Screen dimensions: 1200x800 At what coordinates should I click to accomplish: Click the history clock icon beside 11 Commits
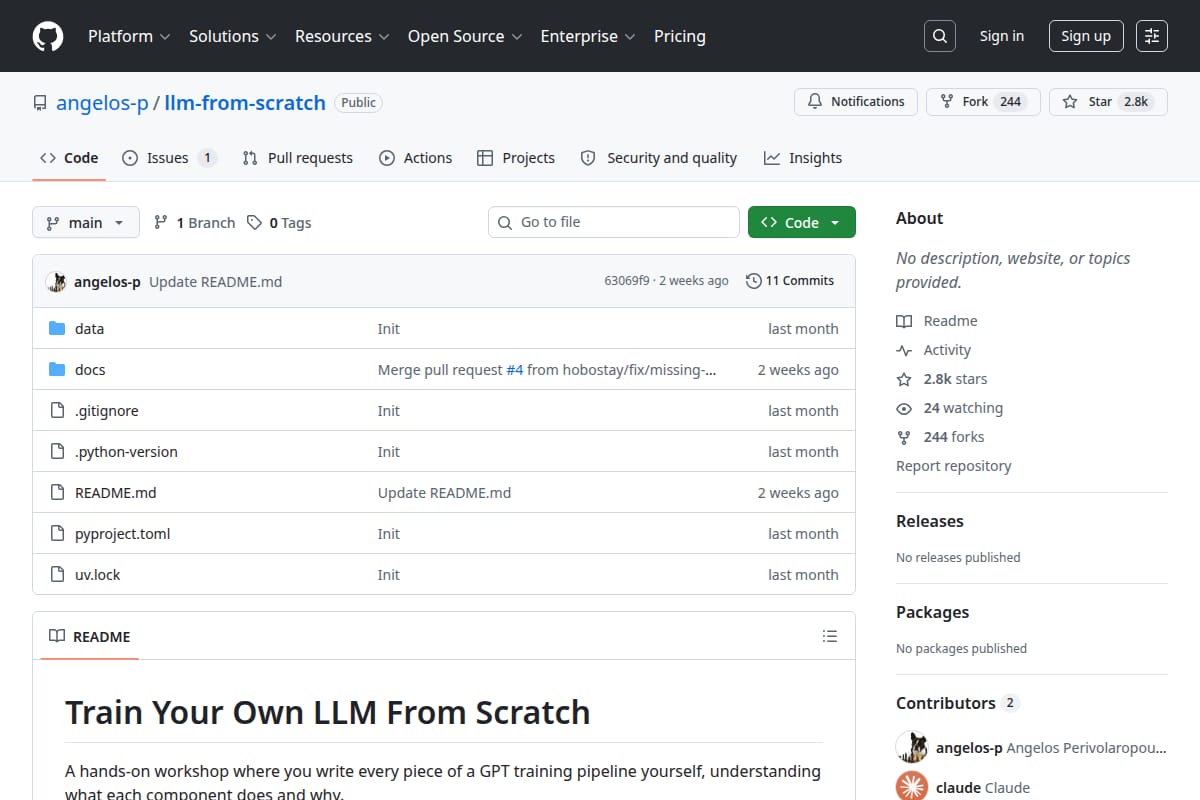pos(754,281)
